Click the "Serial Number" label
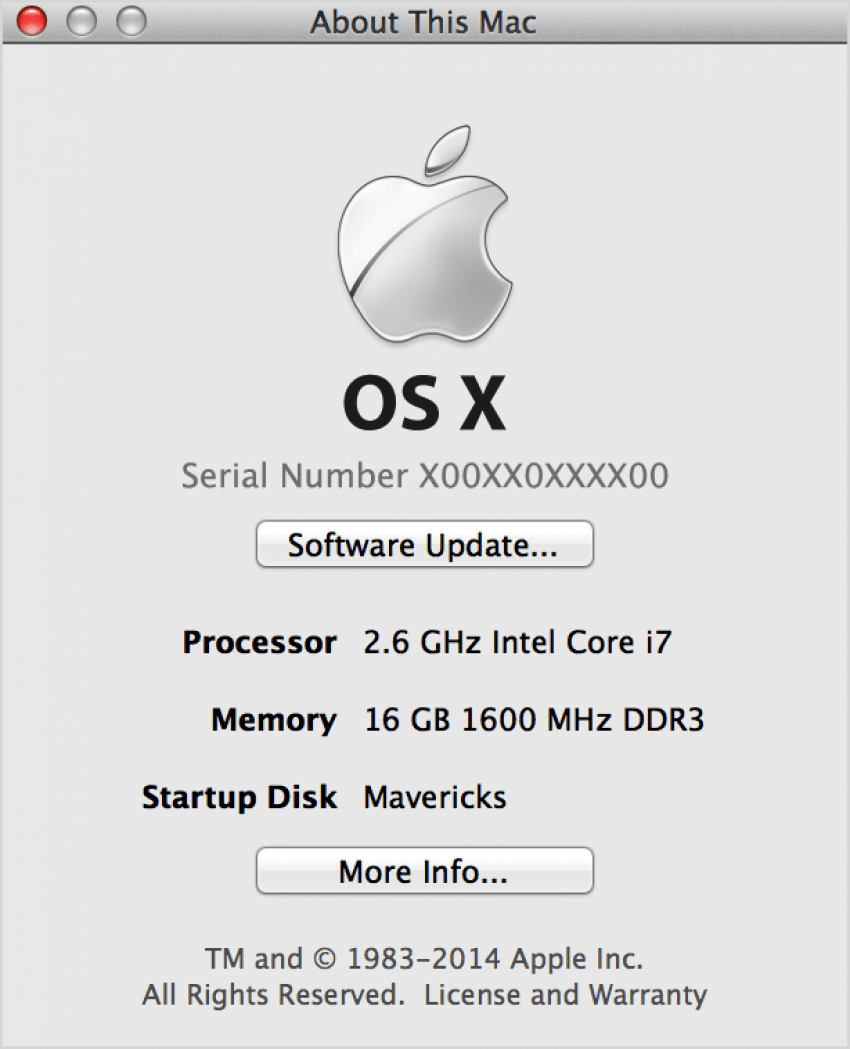 point(294,476)
